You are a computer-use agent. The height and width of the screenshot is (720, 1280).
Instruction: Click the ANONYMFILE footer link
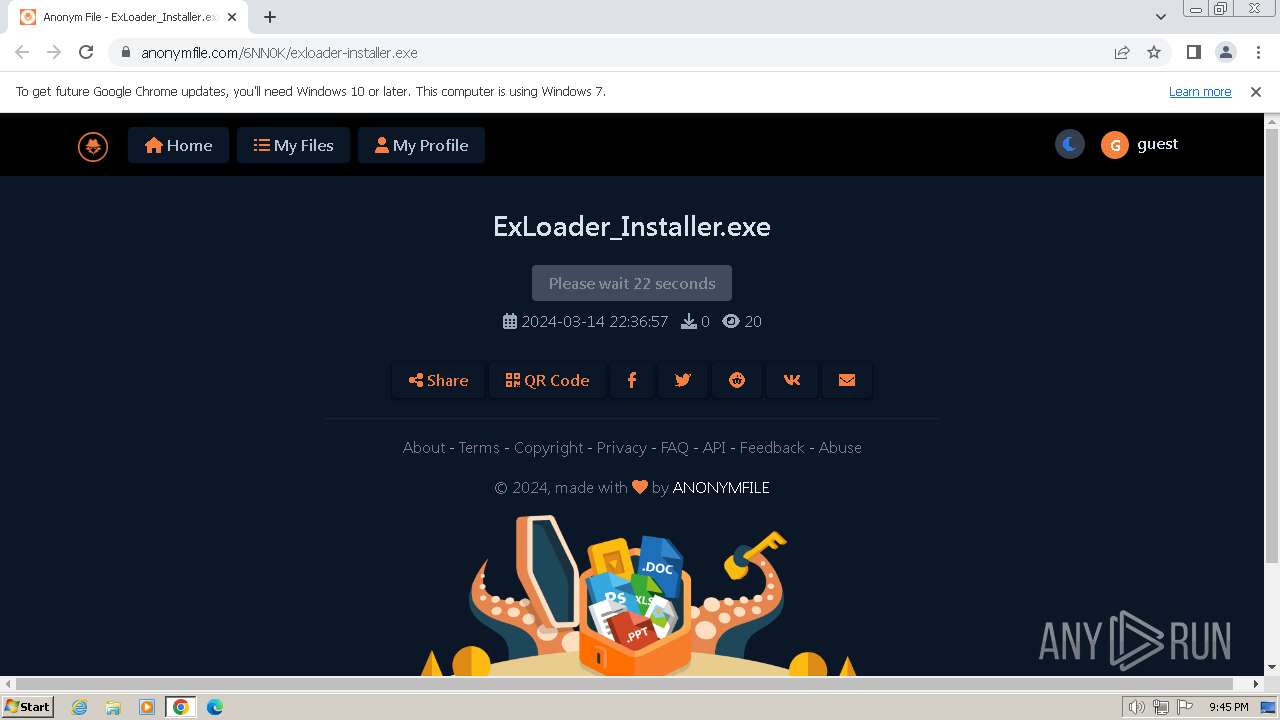(721, 488)
